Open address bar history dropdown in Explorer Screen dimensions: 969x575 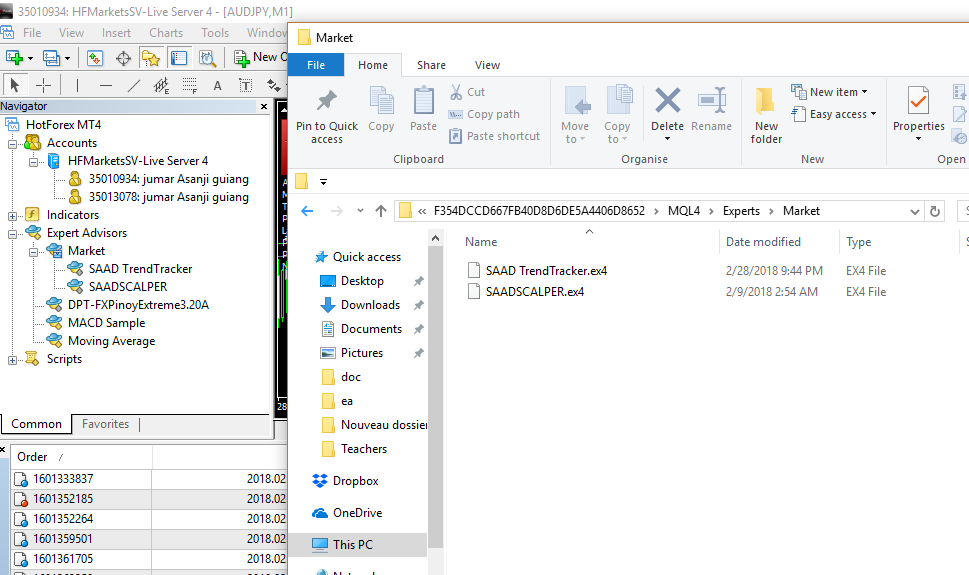pyautogui.click(x=915, y=211)
